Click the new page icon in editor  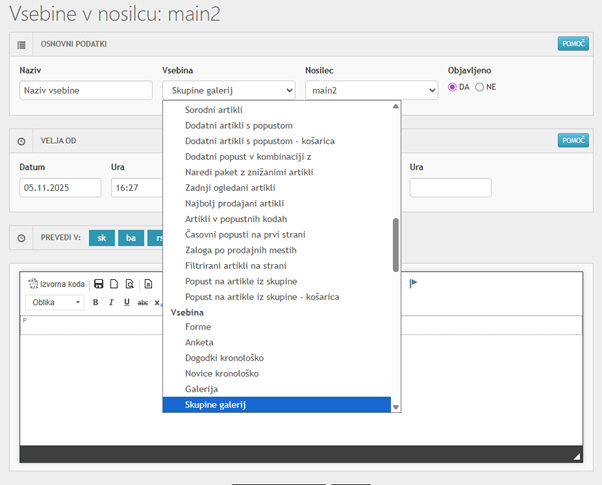pyautogui.click(x=114, y=284)
